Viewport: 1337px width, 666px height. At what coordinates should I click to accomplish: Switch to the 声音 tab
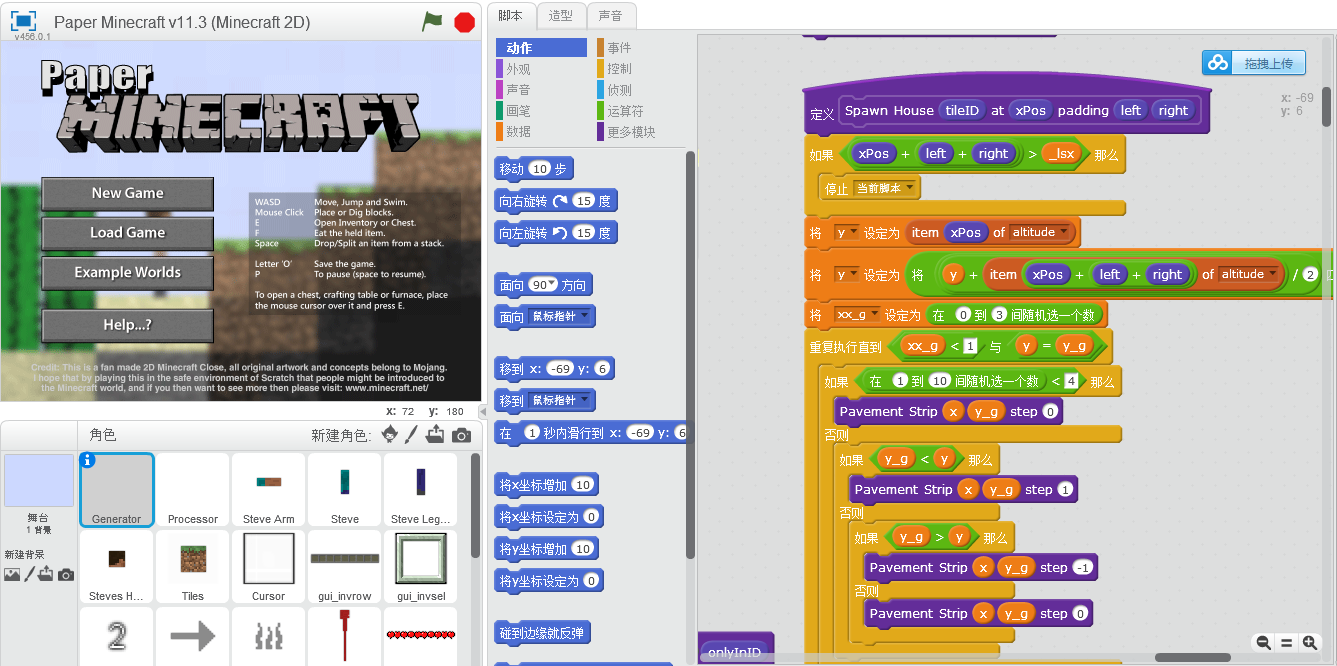[x=610, y=15]
